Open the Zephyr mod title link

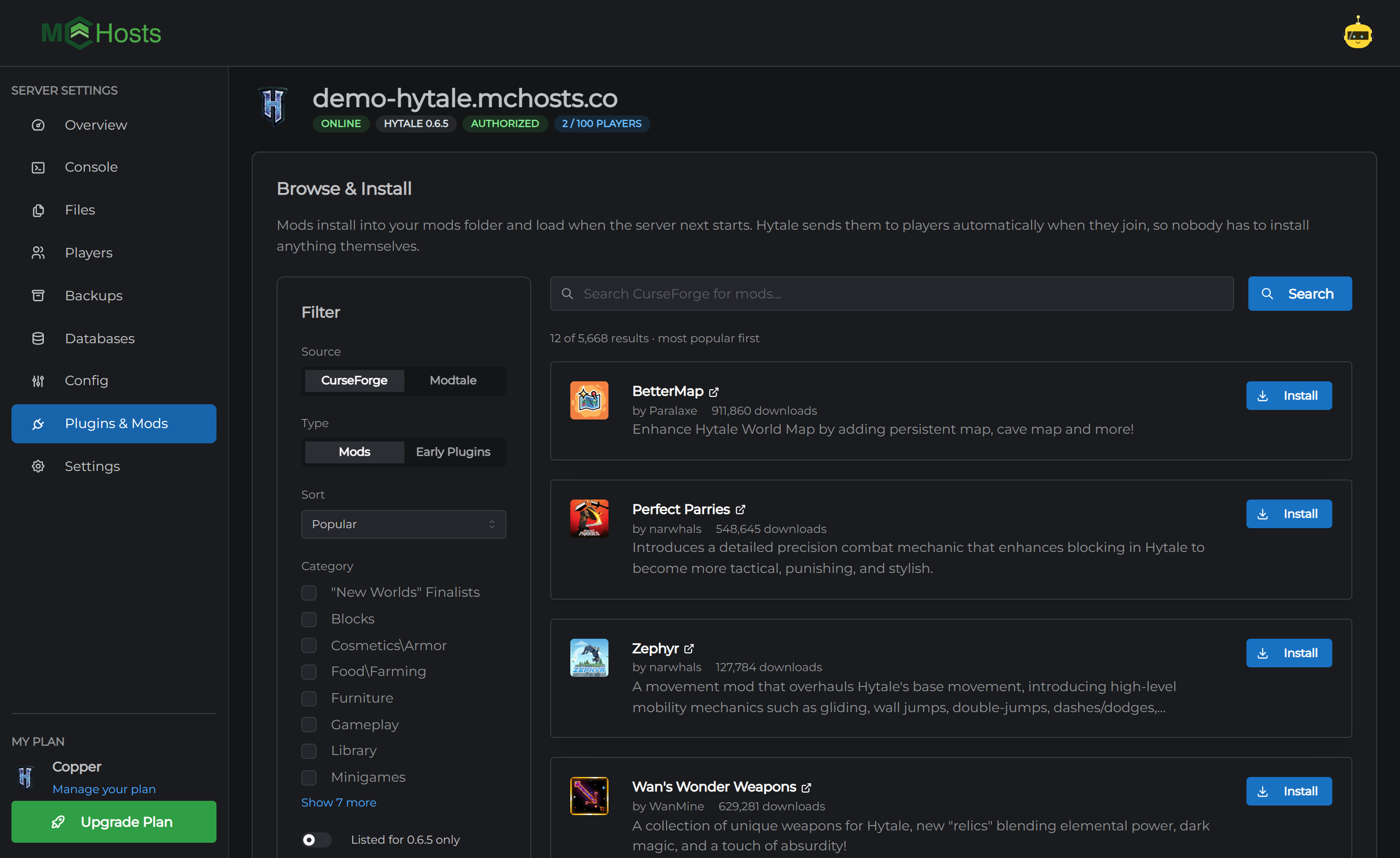[655, 648]
